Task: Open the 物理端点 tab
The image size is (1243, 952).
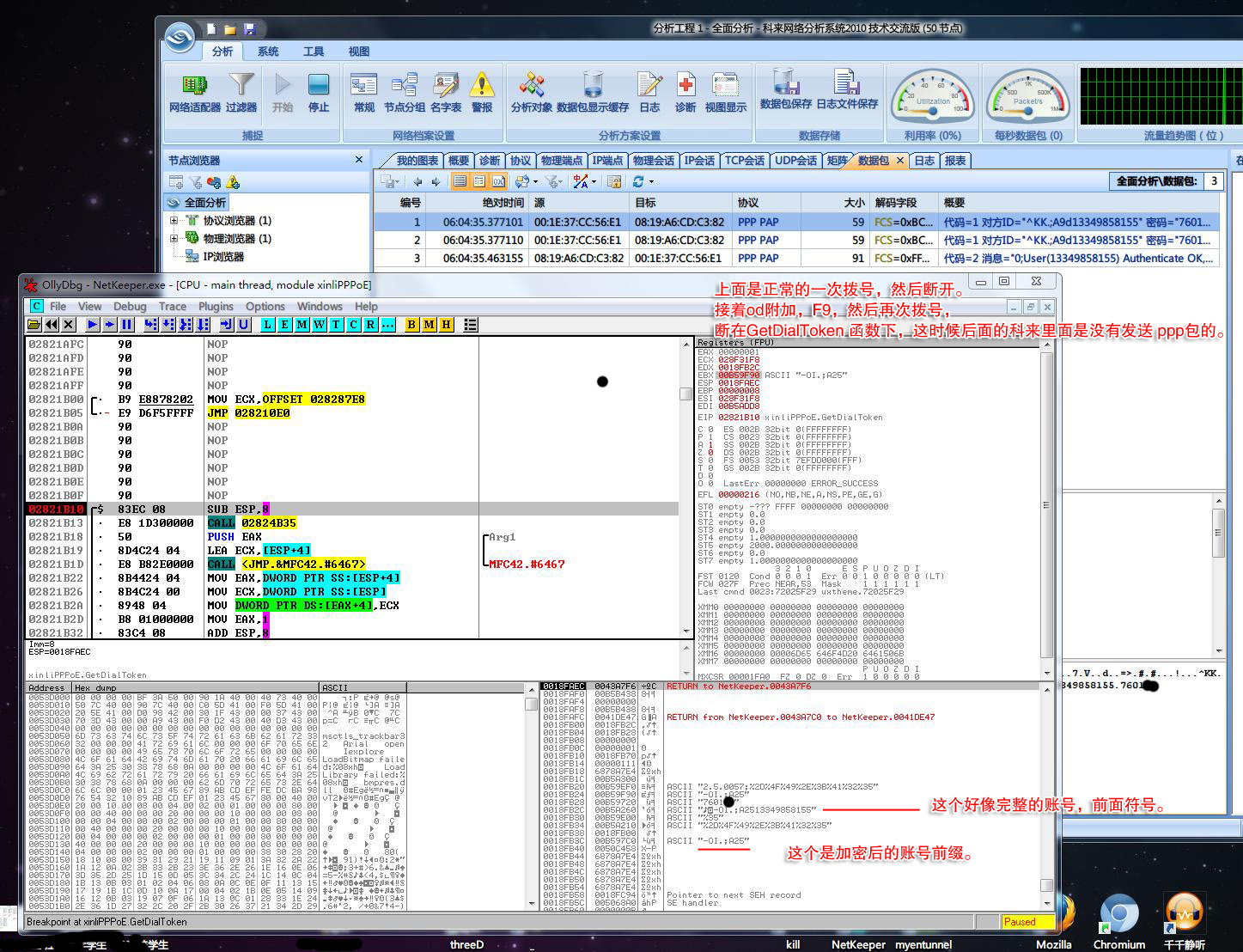Action: (x=561, y=161)
